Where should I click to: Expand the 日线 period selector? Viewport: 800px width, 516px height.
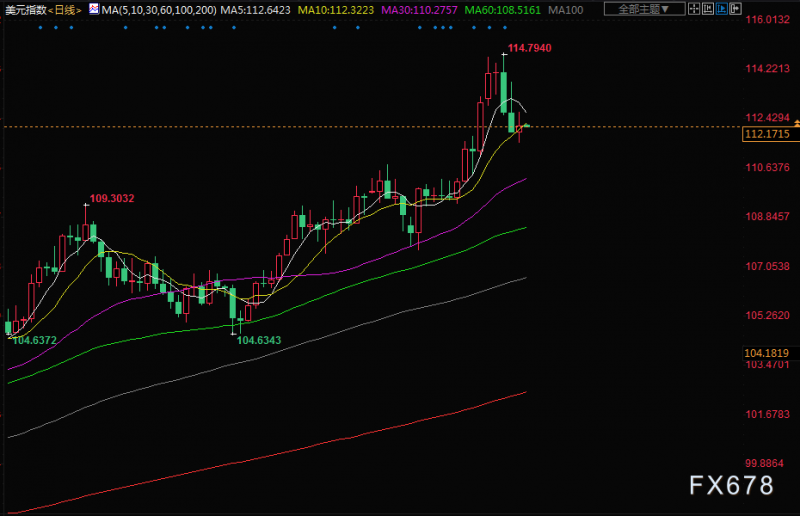[65, 10]
